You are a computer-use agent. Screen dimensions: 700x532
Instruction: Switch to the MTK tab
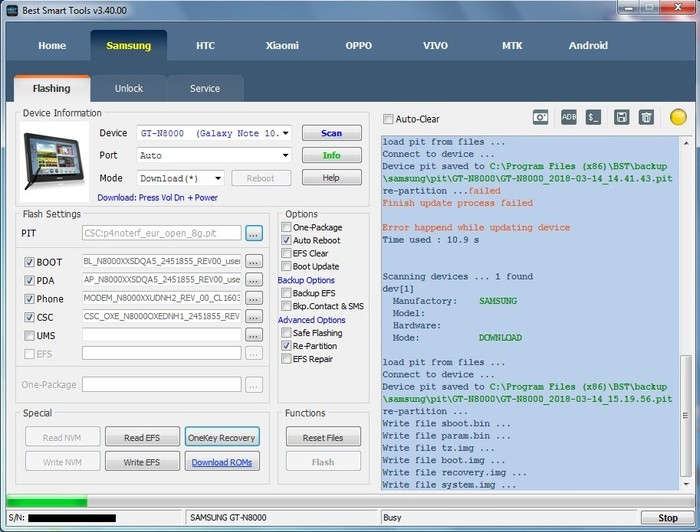512,46
